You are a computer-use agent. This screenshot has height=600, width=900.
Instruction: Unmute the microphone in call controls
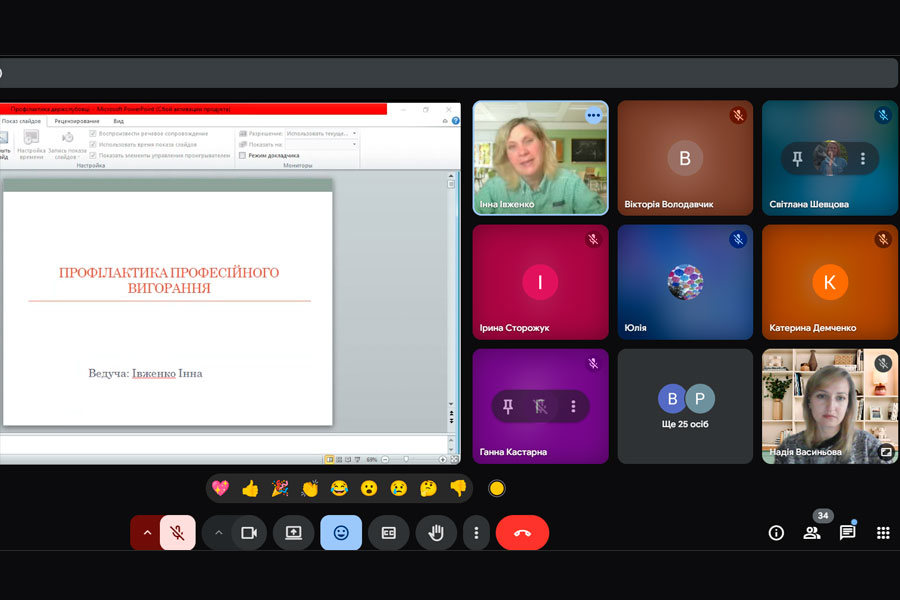177,533
